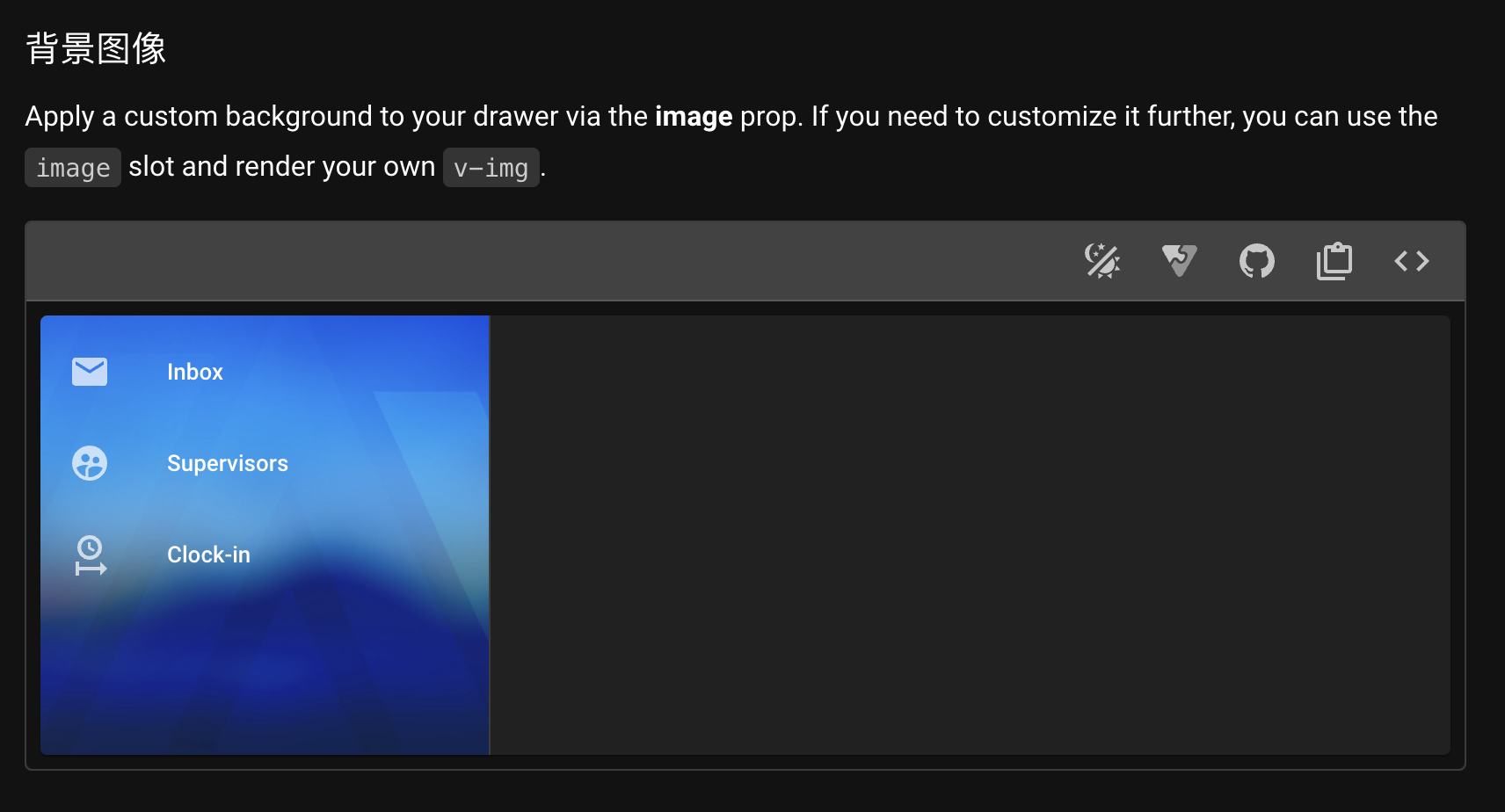1505x812 pixels.
Task: Click the Inbox envelope icon
Action: [90, 372]
